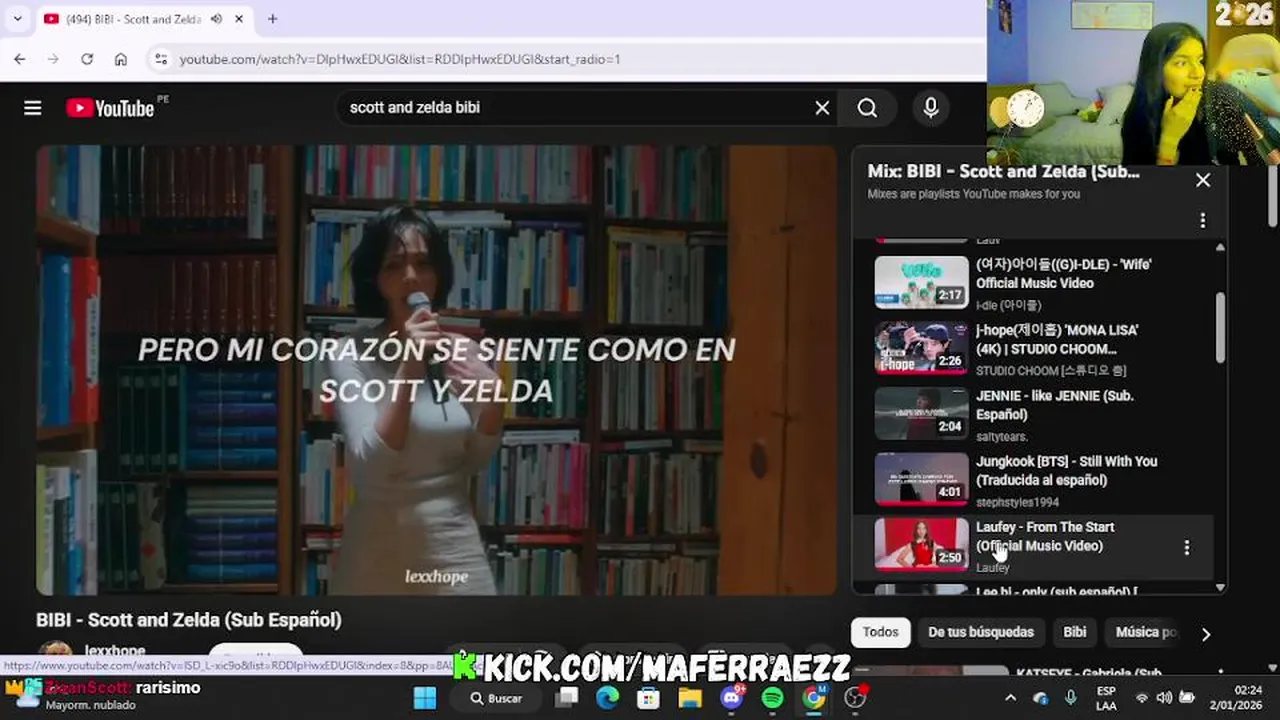Click the YouTube logo
This screenshot has height=720, width=1280.
tap(110, 108)
